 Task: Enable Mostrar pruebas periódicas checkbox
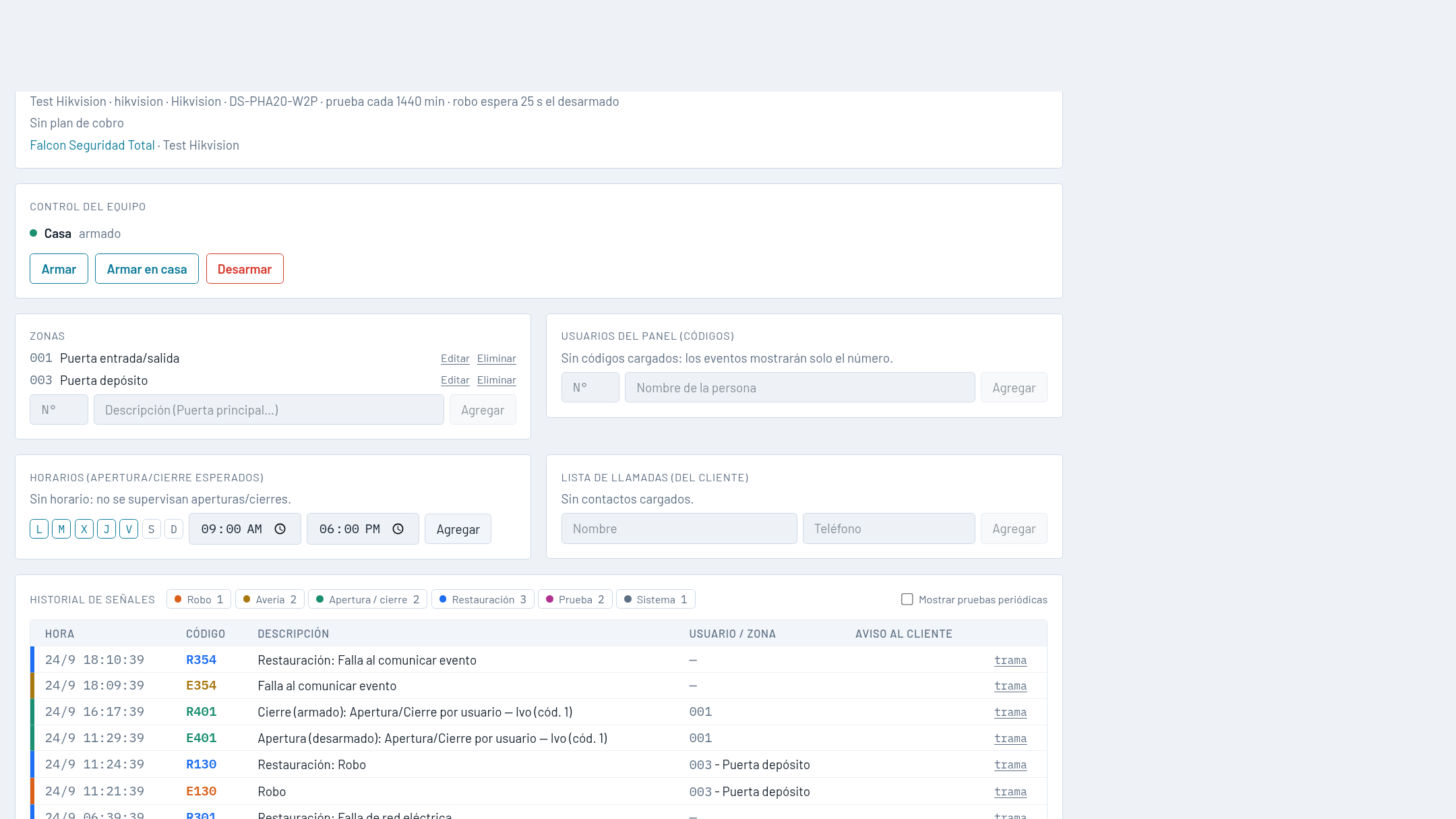(x=907, y=599)
